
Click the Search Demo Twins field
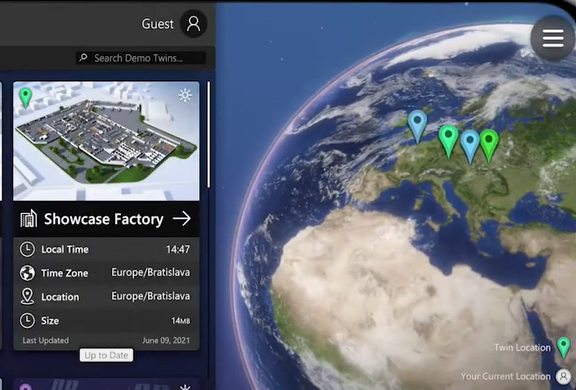pos(141,58)
